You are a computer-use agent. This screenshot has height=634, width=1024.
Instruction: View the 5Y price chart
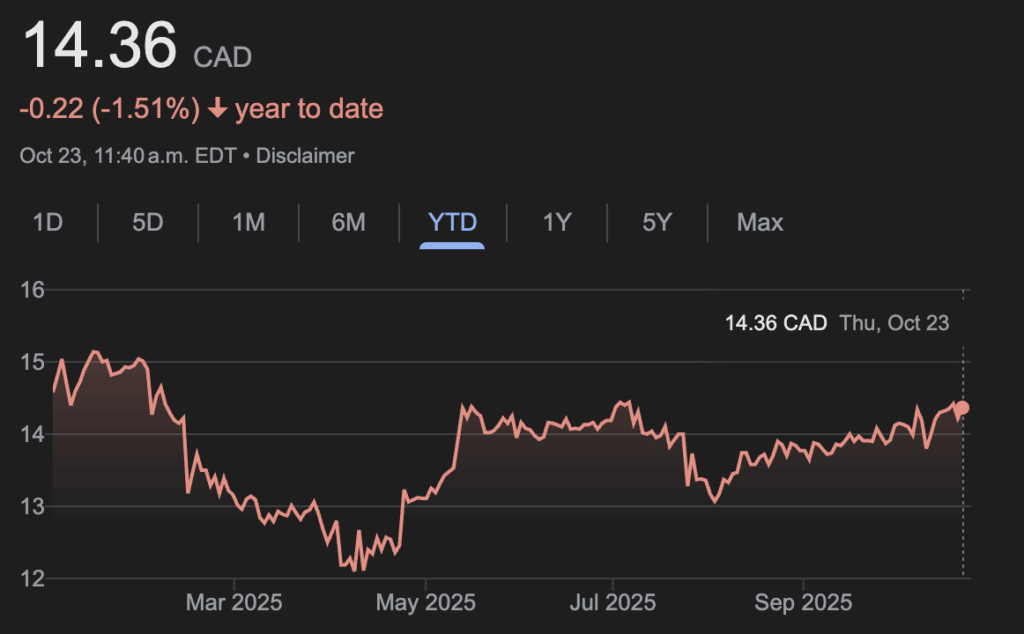(656, 222)
